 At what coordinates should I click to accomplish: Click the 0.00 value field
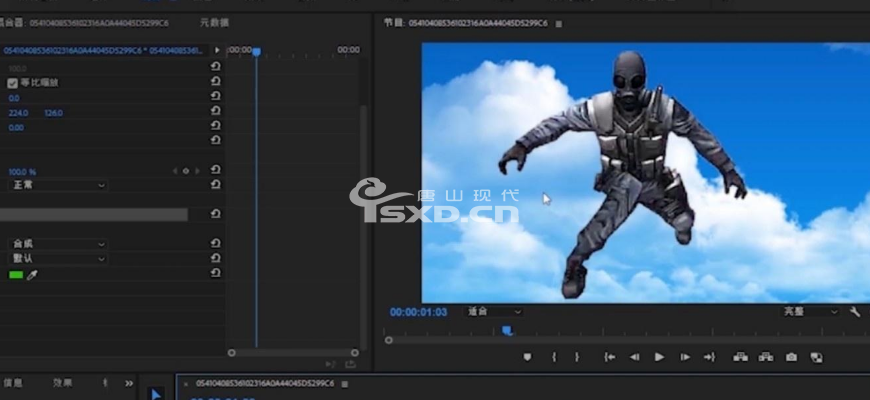coord(16,128)
